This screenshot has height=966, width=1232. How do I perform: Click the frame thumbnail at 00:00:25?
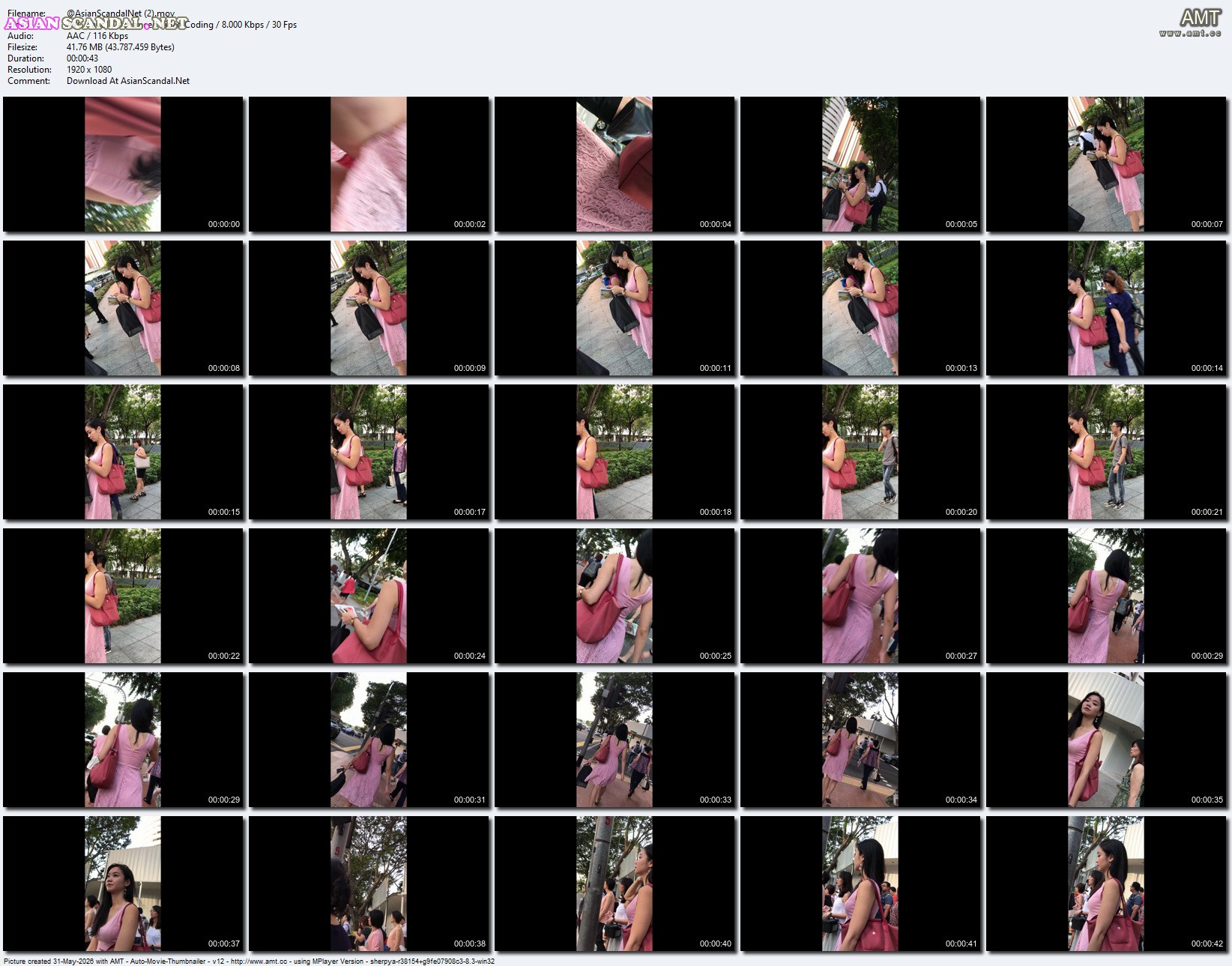[x=615, y=596]
